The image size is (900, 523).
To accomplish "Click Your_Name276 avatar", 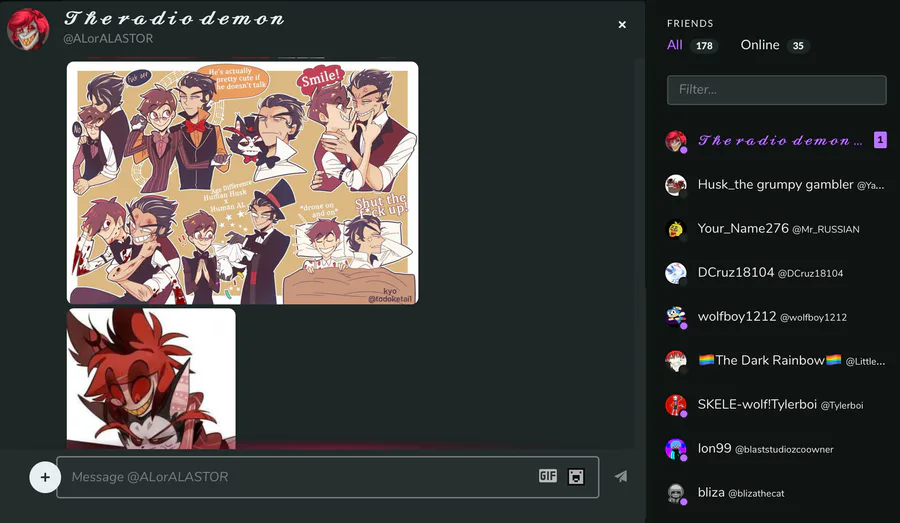I will [676, 229].
